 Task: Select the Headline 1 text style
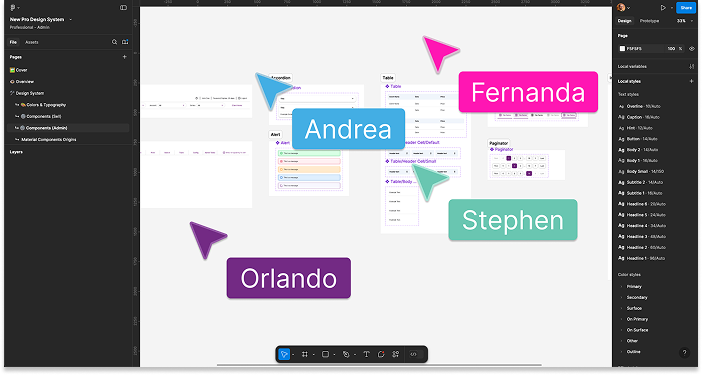tap(646, 258)
